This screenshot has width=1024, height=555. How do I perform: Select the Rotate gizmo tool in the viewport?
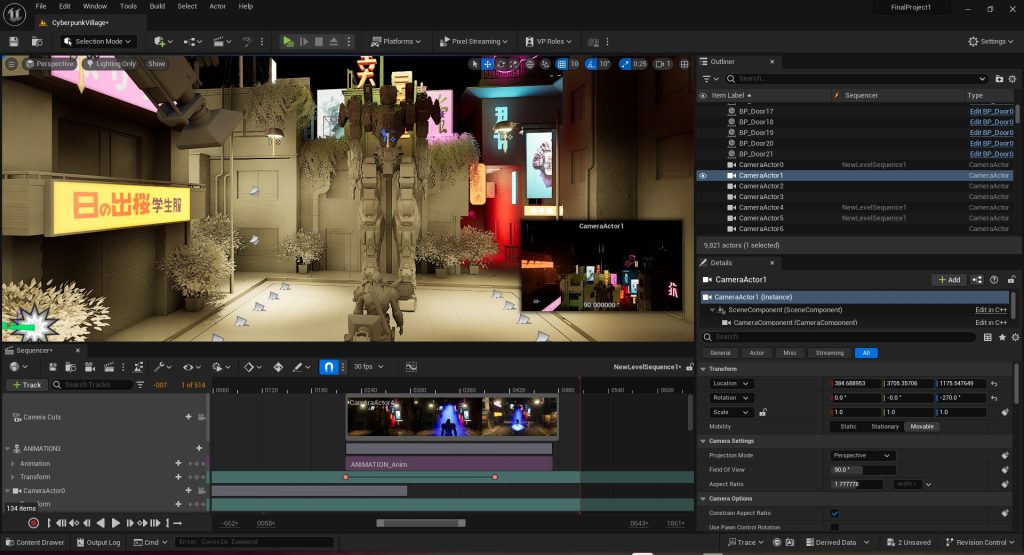coord(501,64)
